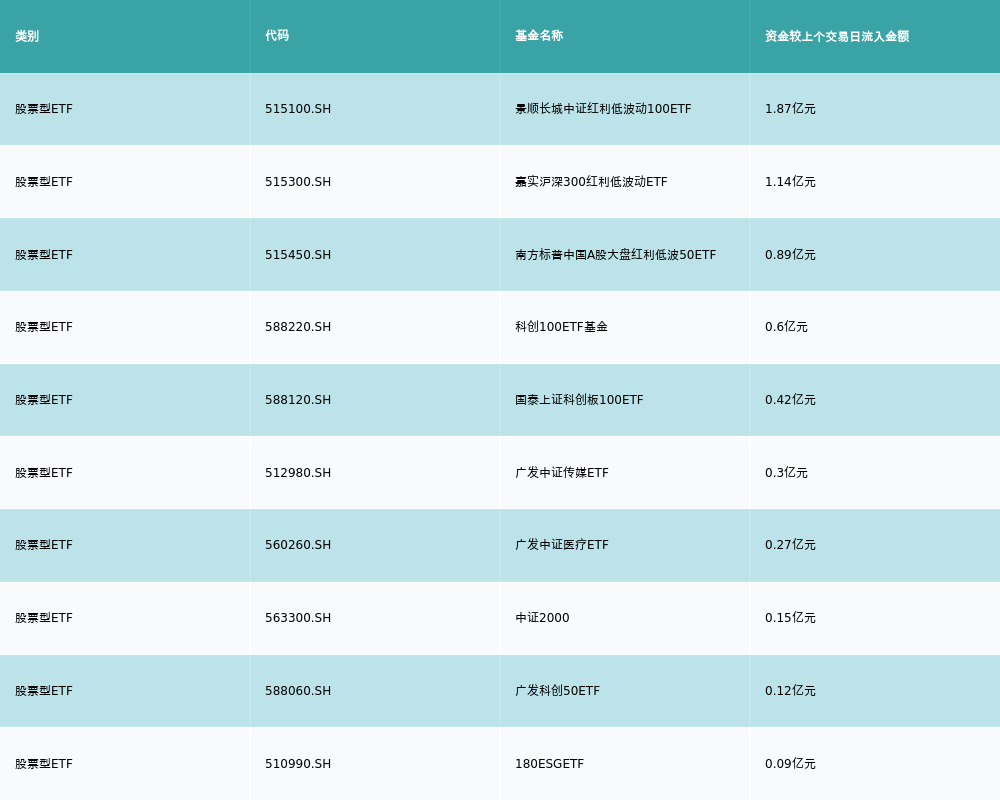Select code 515100.SH
1000x800 pixels.
pyautogui.click(x=298, y=109)
